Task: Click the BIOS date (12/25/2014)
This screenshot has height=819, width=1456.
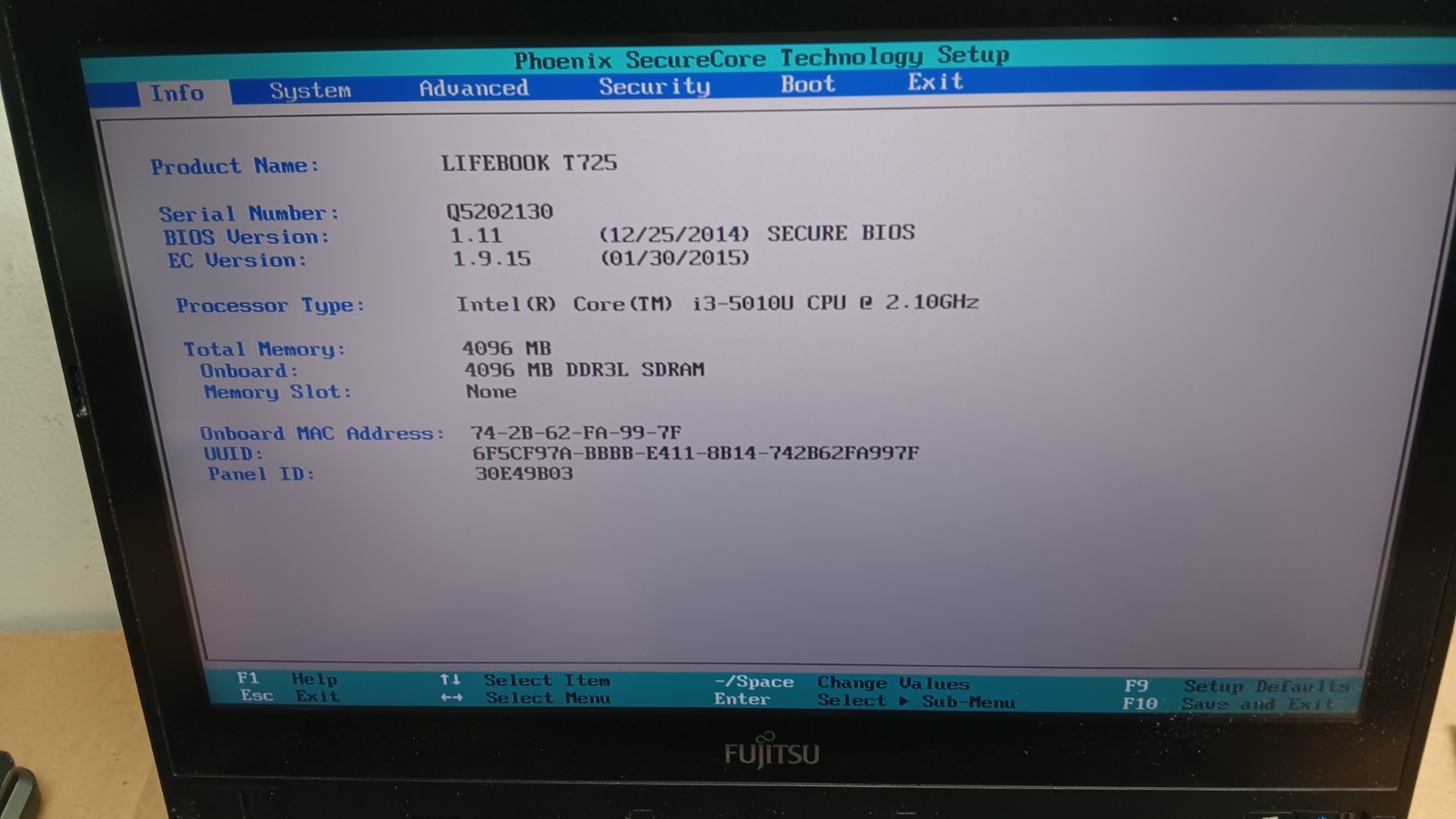Action: pos(673,234)
